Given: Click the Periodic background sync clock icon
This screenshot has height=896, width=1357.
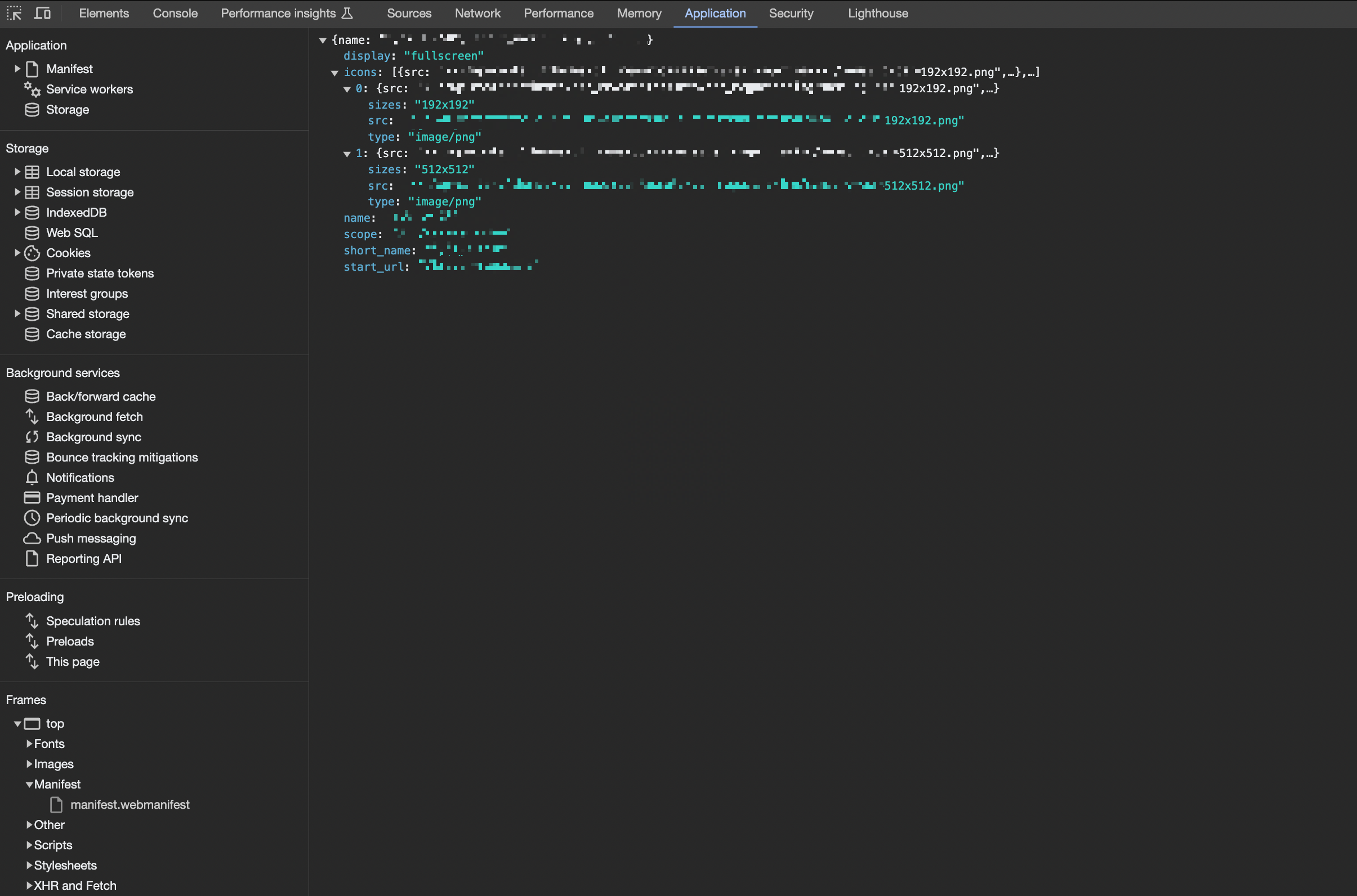Looking at the screenshot, I should 32,518.
